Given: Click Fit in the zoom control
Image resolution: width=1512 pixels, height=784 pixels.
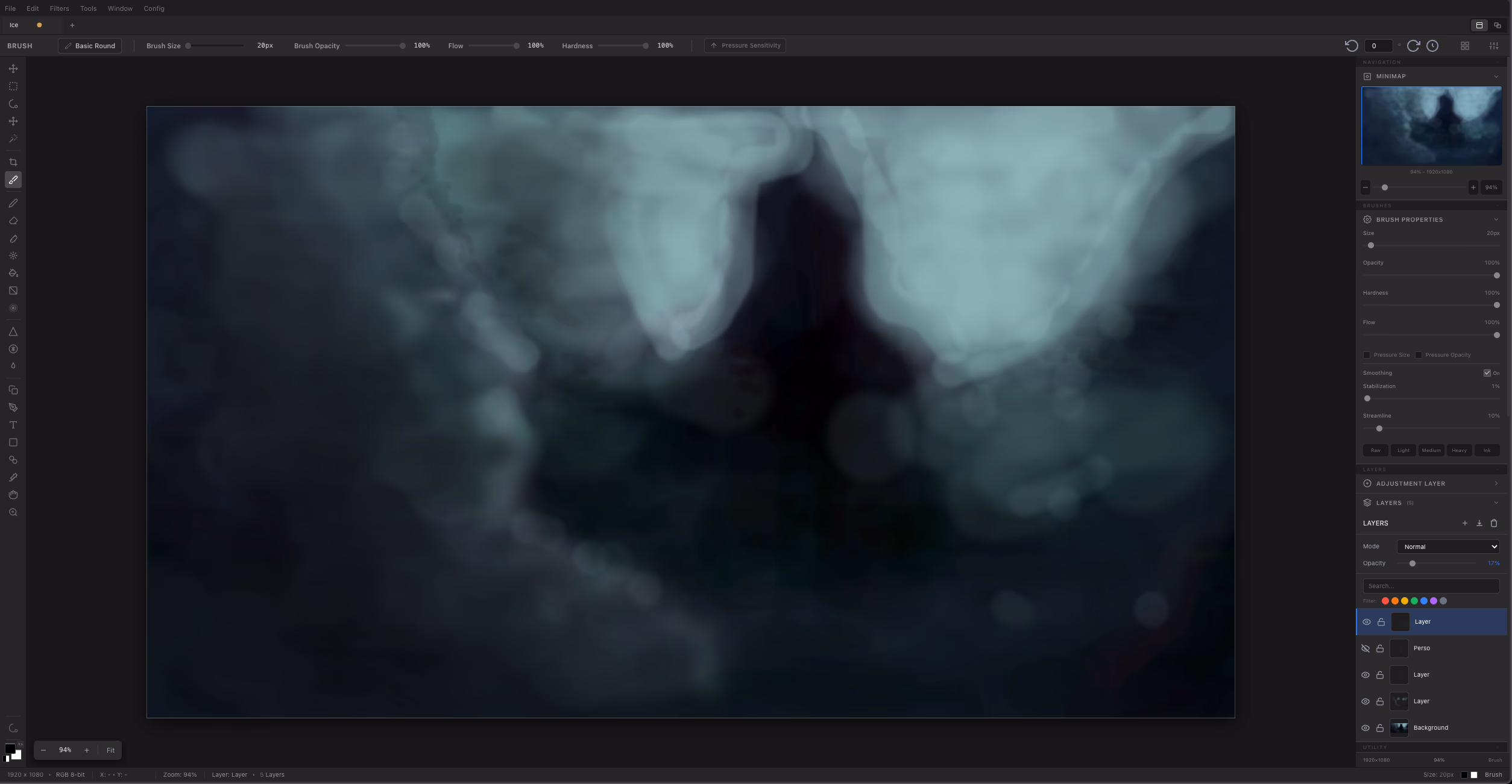Looking at the screenshot, I should [x=110, y=750].
